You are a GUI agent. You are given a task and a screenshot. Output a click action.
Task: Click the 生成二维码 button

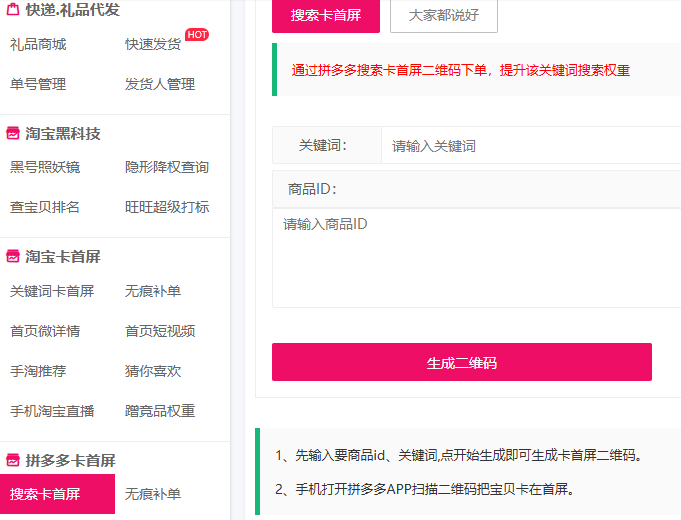[462, 362]
